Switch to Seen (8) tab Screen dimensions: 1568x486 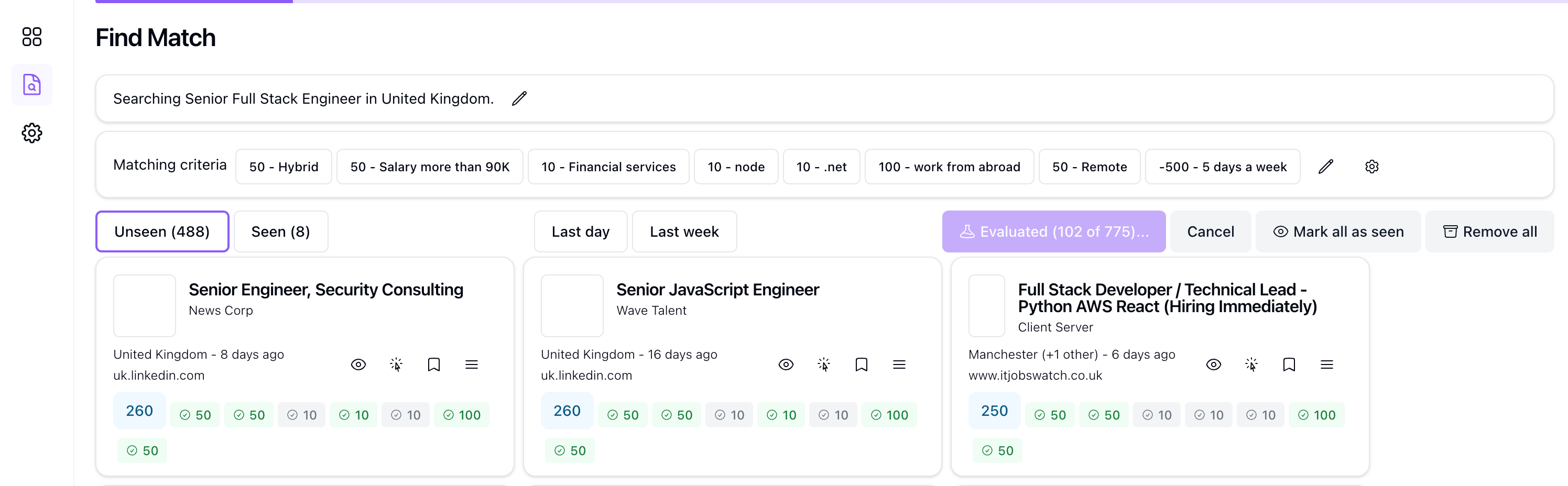coord(280,232)
